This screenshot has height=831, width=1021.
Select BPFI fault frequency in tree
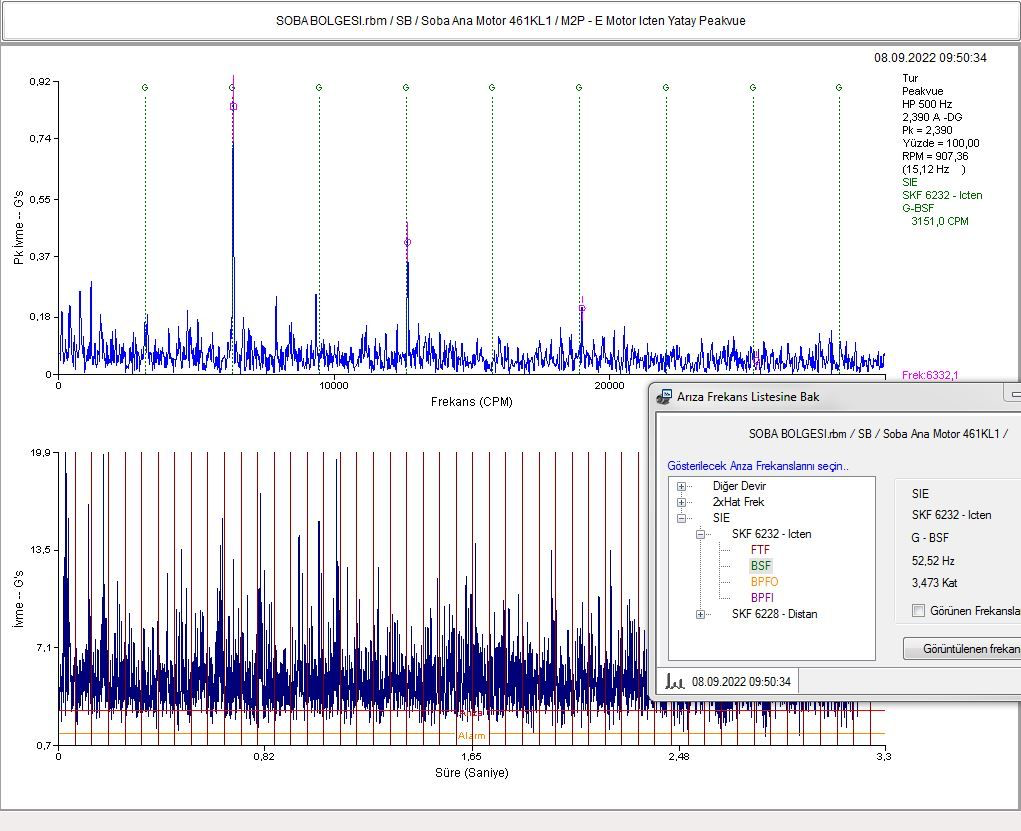click(762, 598)
